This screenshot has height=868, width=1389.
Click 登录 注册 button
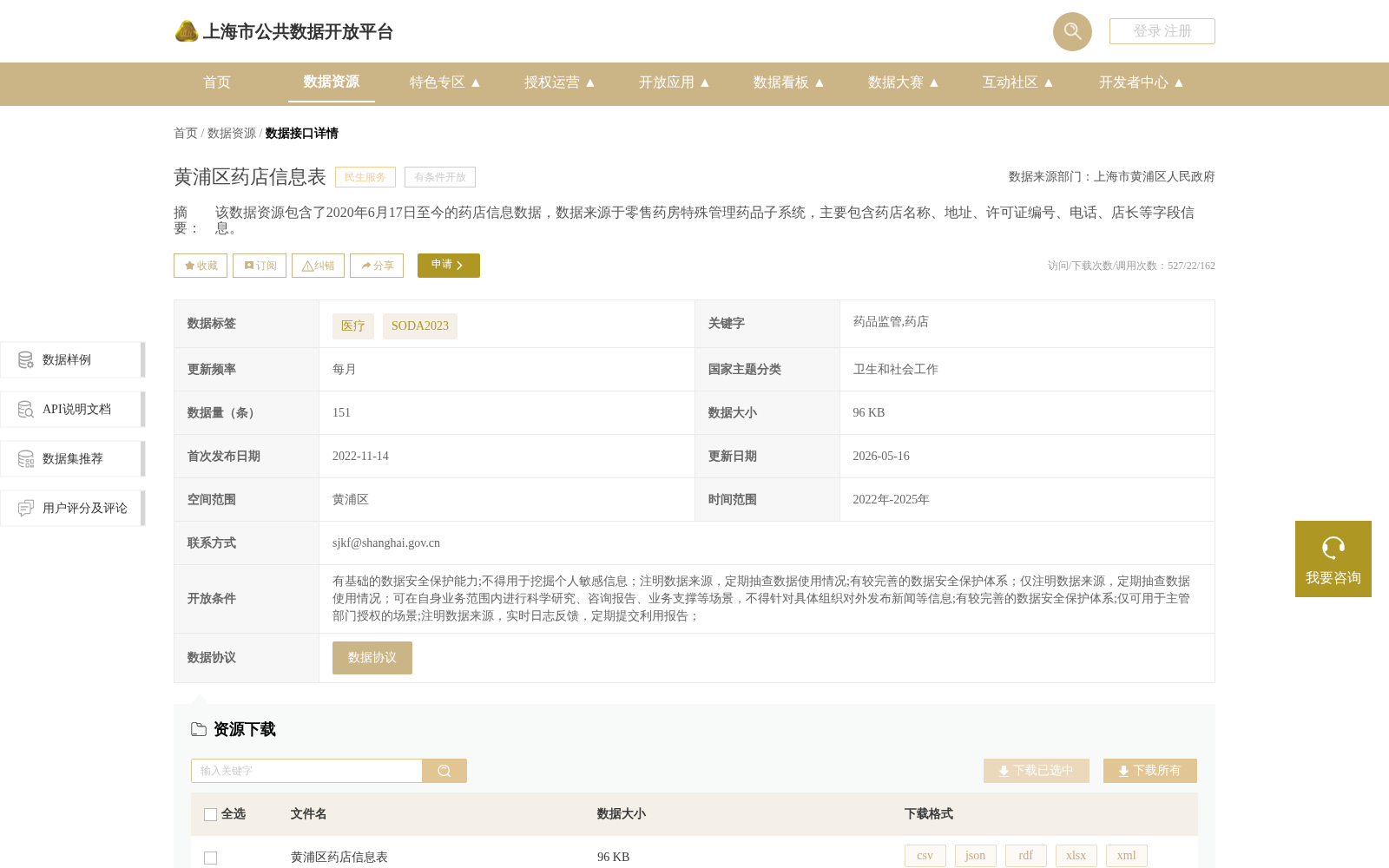[x=1162, y=31]
